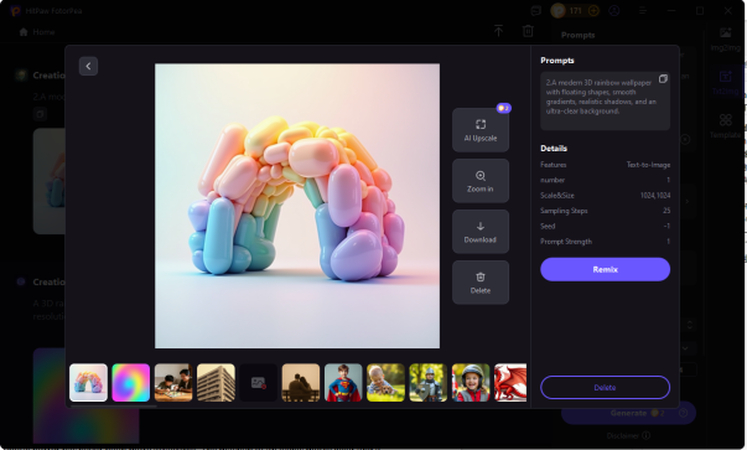Delete image via the trash button beside preview

coord(480,282)
